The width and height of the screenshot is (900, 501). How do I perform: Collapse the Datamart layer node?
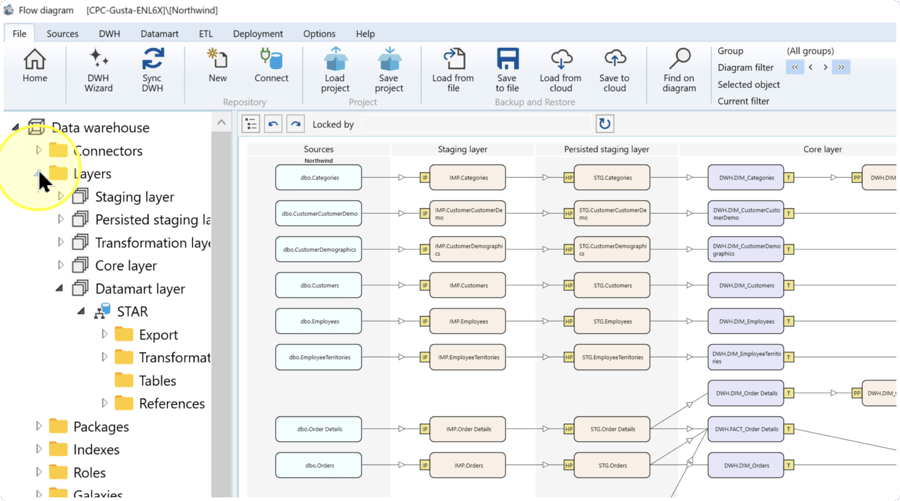[x=60, y=288]
